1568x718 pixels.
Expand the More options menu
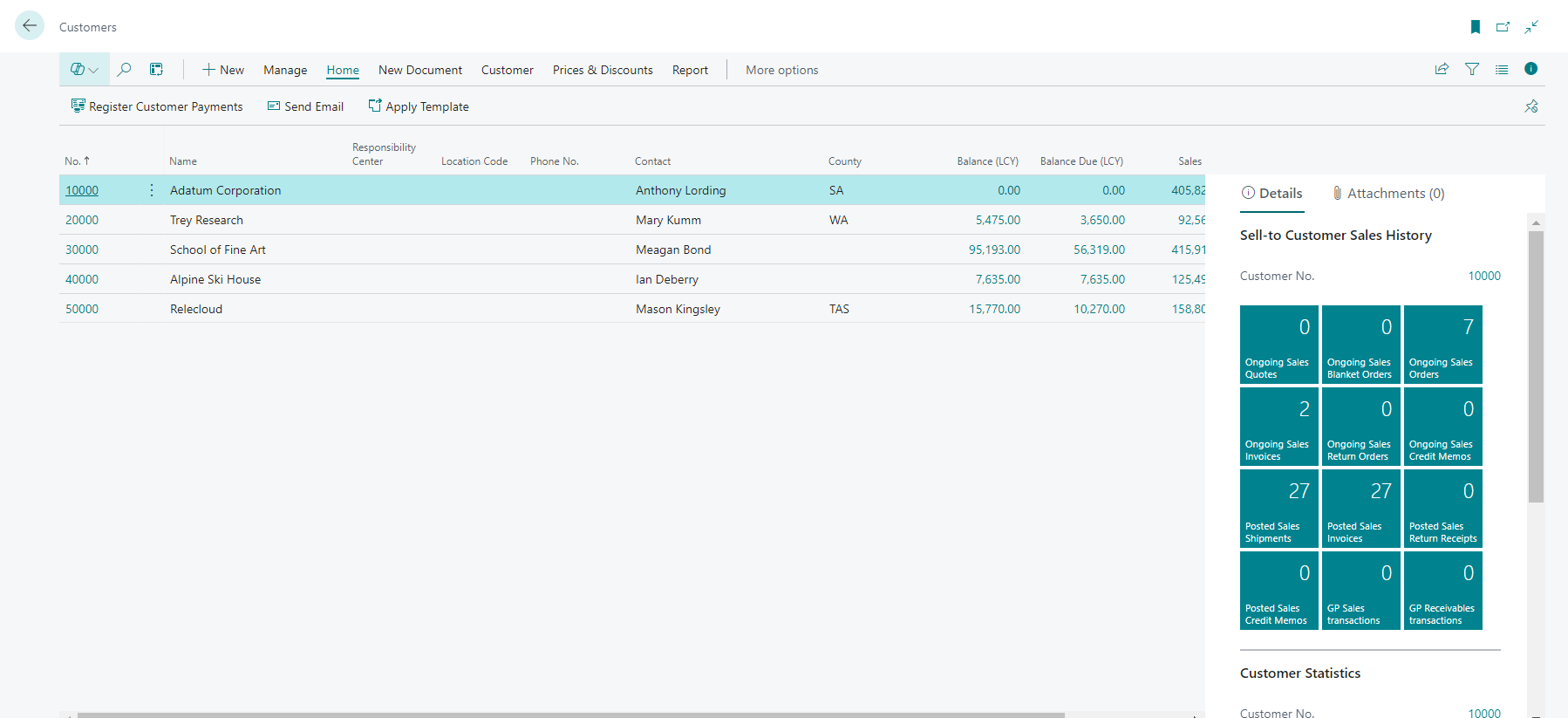(x=781, y=70)
